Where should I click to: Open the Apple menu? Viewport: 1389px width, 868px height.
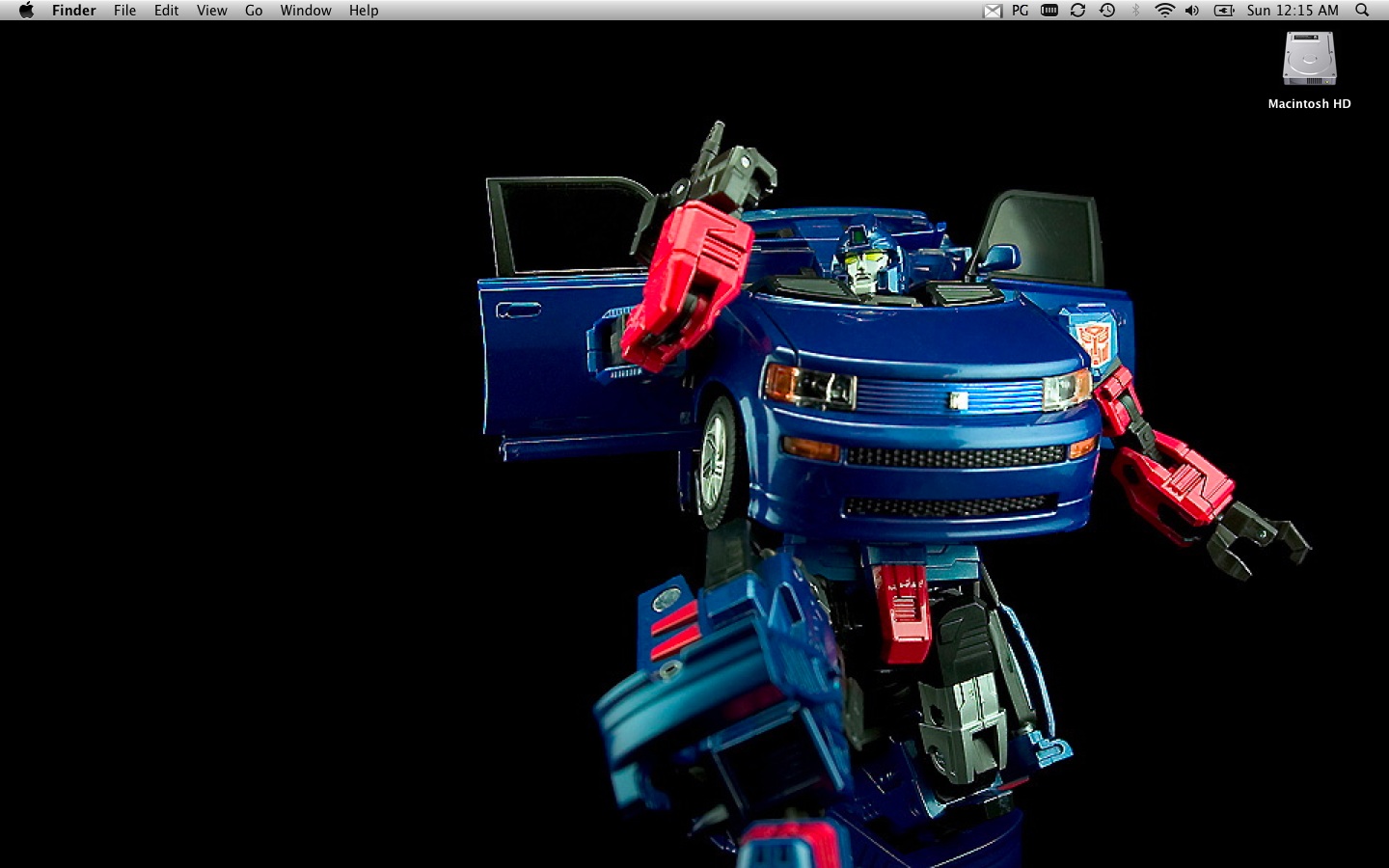click(26, 10)
